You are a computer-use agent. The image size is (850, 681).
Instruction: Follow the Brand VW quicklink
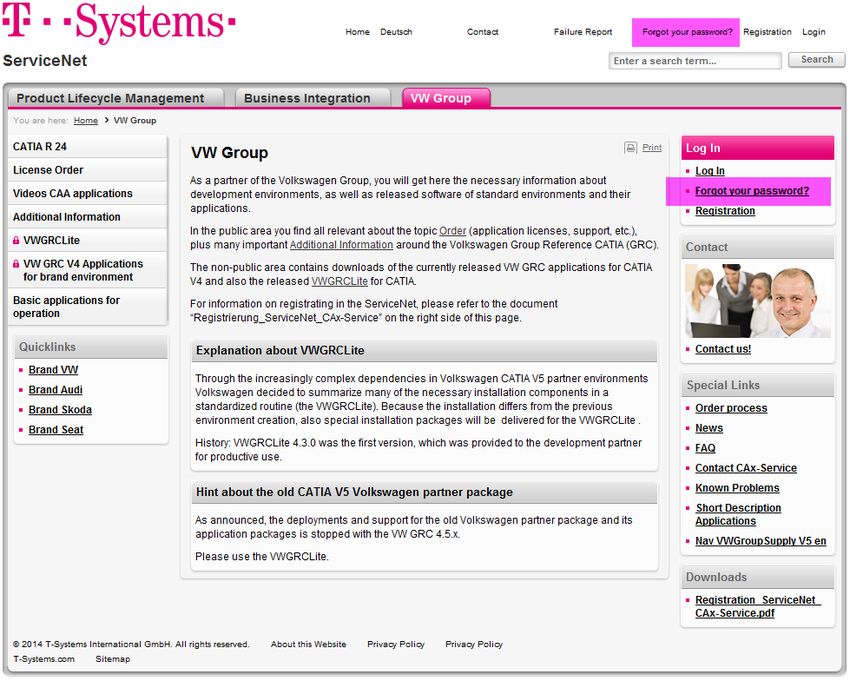53,370
